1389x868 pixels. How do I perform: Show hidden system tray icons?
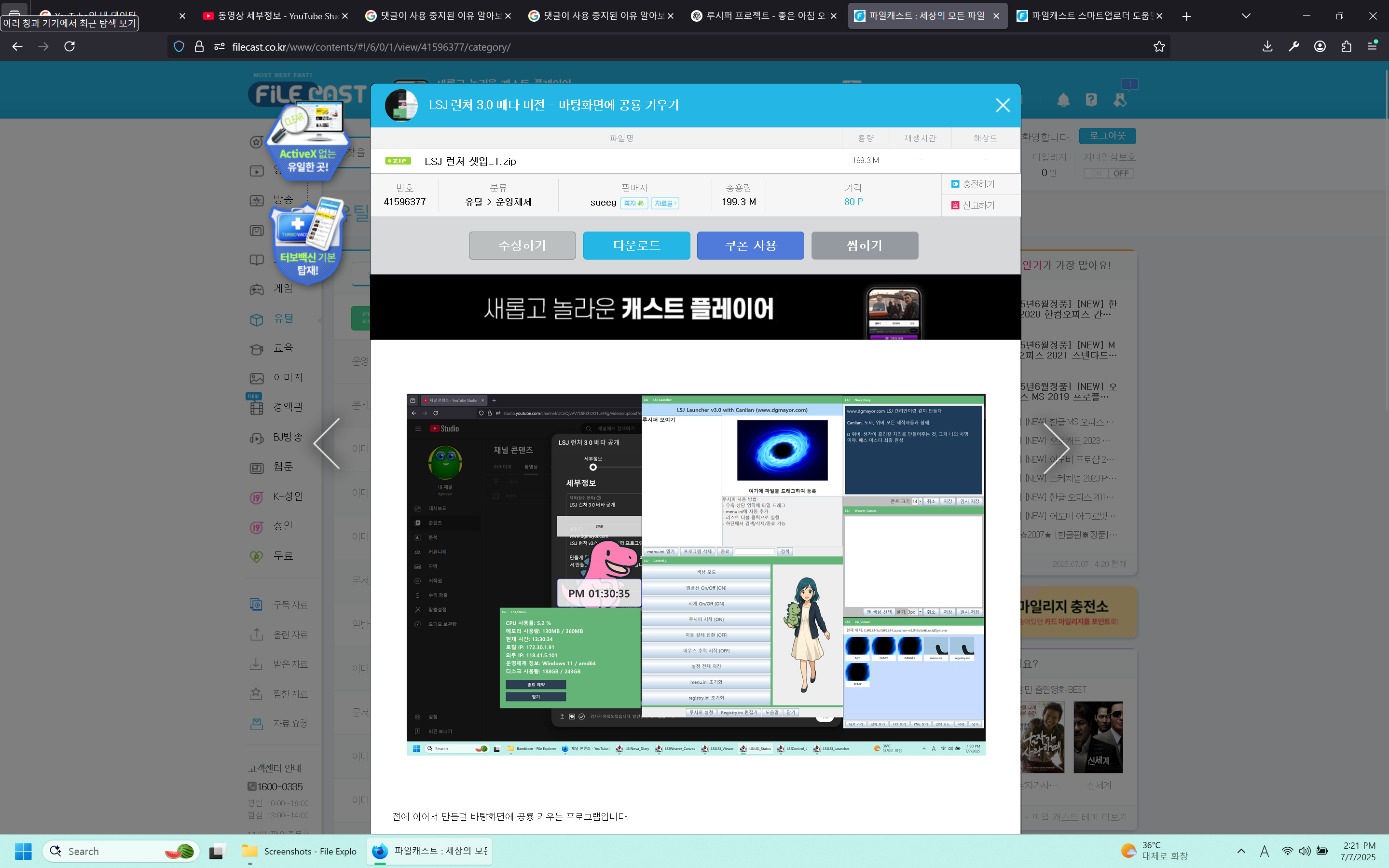(x=1241, y=851)
